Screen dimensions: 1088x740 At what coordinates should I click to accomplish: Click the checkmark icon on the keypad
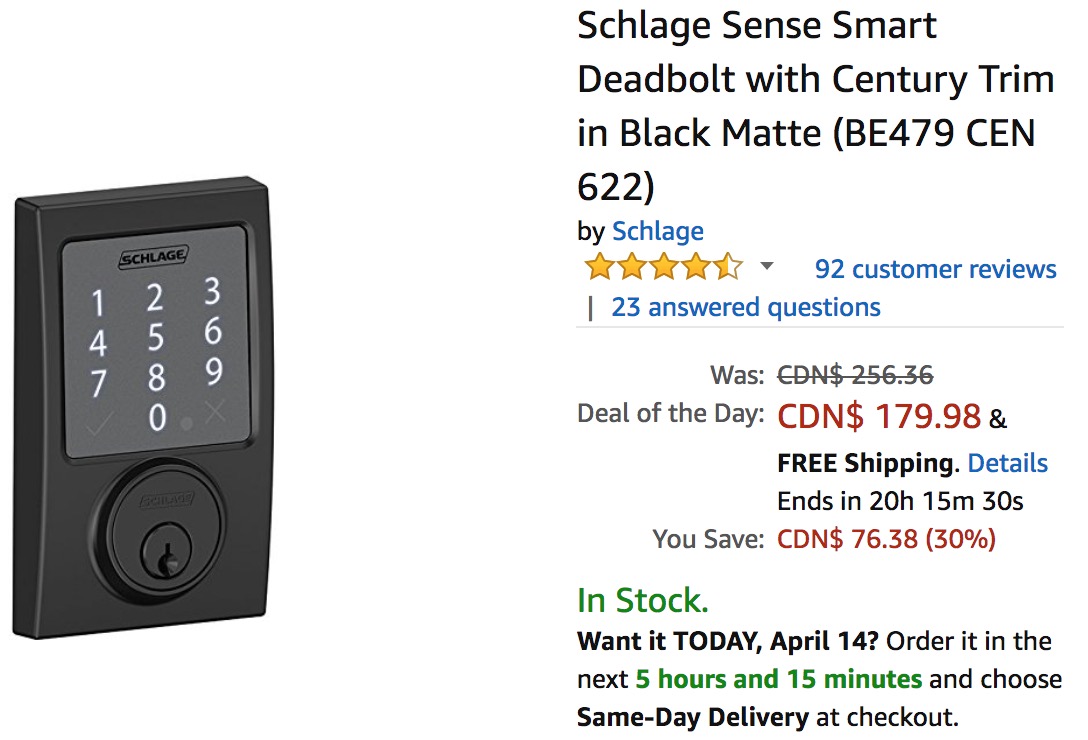(x=99, y=423)
